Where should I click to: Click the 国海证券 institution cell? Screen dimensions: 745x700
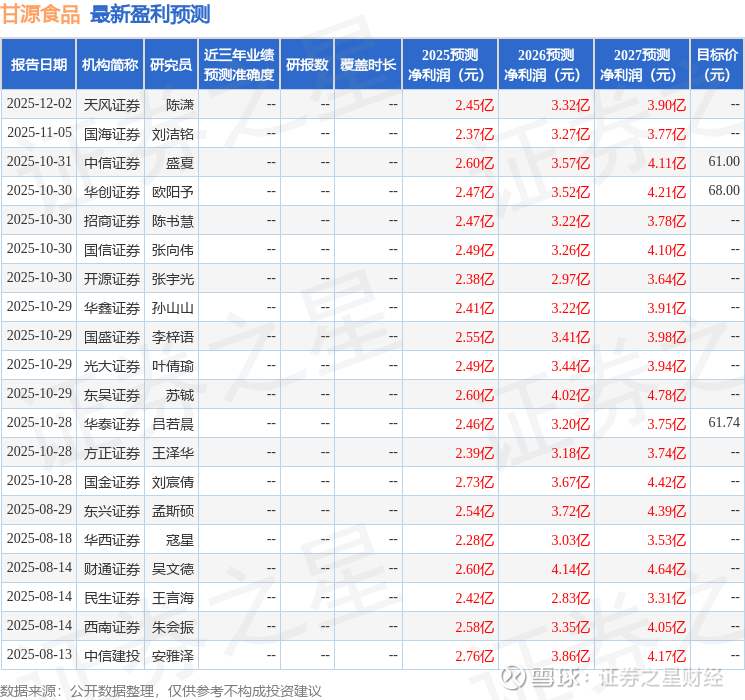[x=112, y=134]
